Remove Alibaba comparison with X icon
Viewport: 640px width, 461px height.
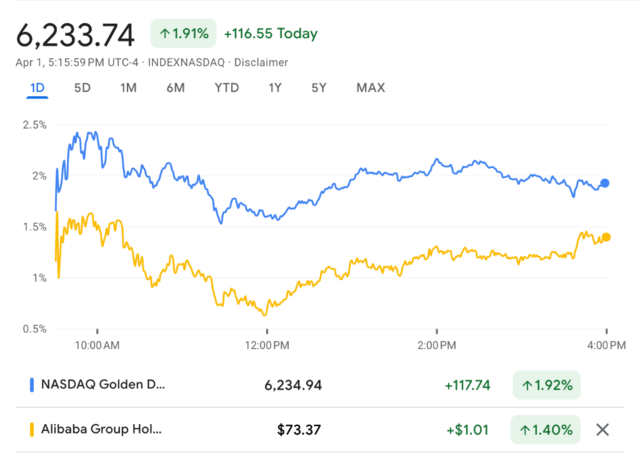coord(602,430)
